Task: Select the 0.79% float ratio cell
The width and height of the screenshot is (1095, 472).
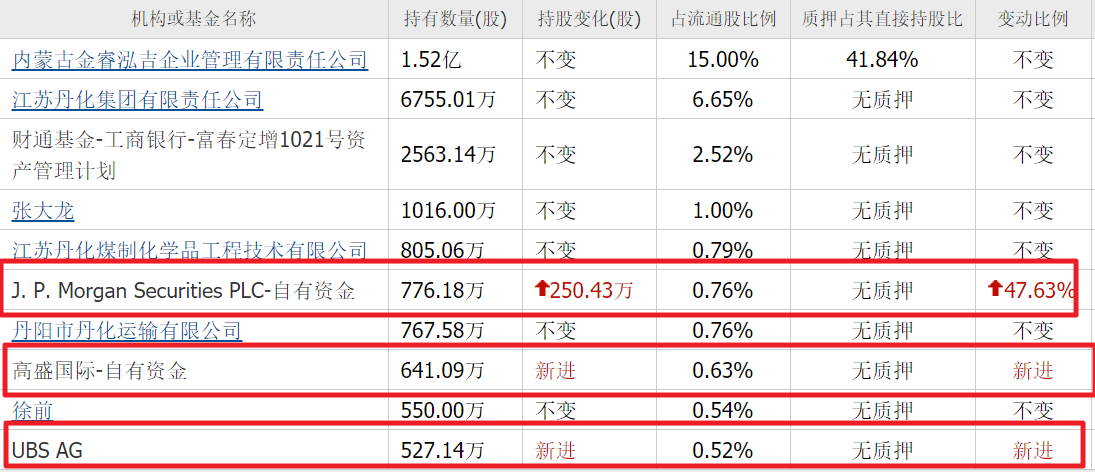Action: pyautogui.click(x=723, y=249)
